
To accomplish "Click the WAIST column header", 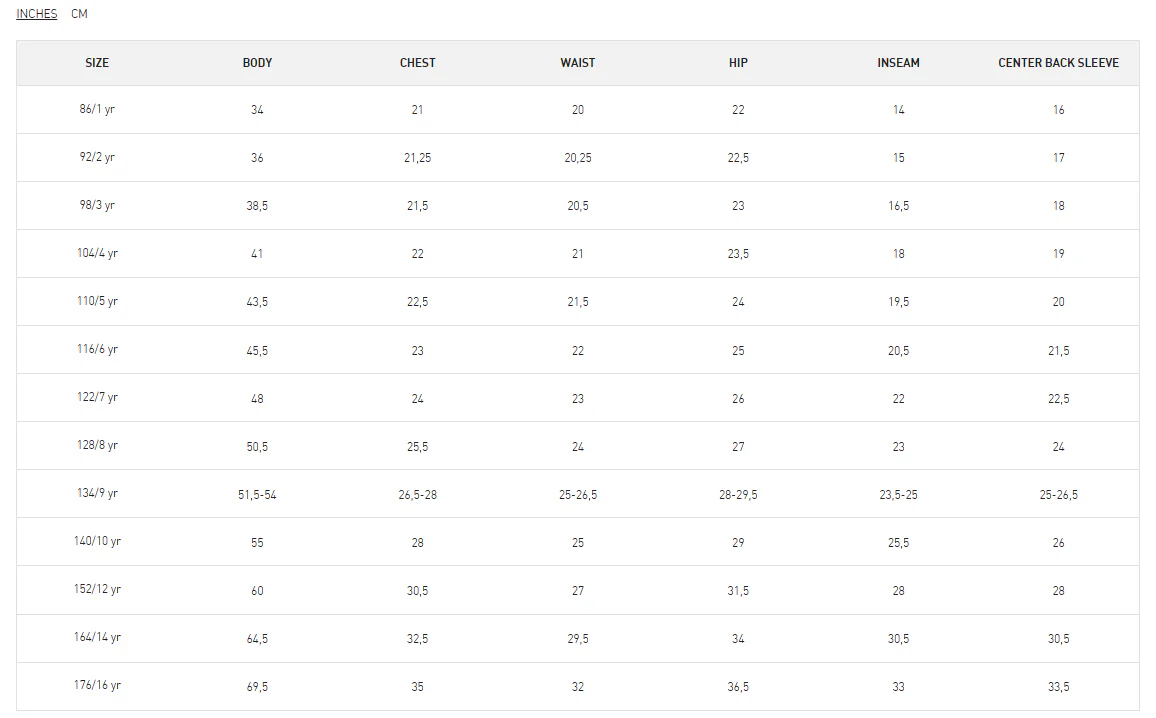I will tap(578, 63).
